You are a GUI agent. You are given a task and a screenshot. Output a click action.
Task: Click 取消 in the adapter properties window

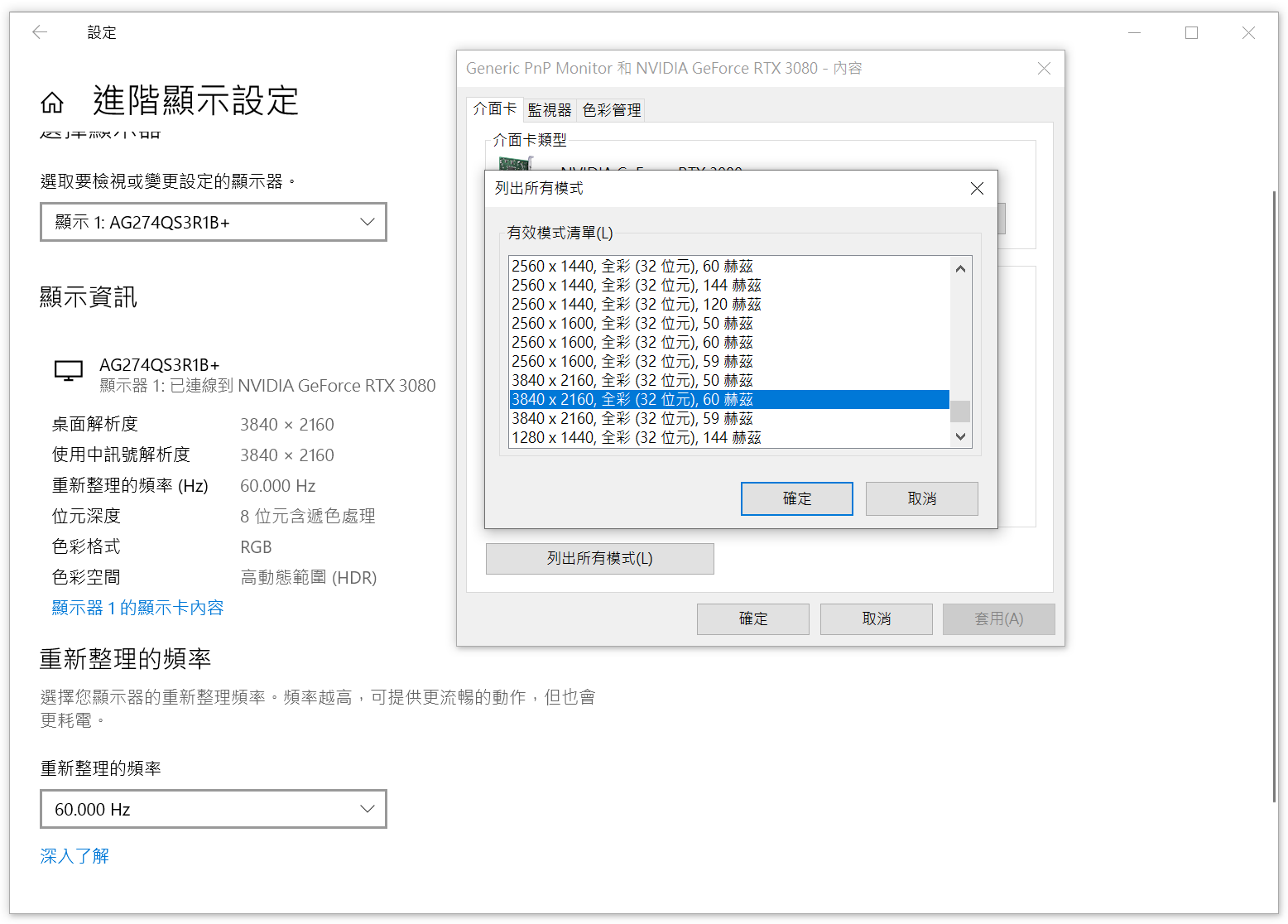[x=877, y=619]
